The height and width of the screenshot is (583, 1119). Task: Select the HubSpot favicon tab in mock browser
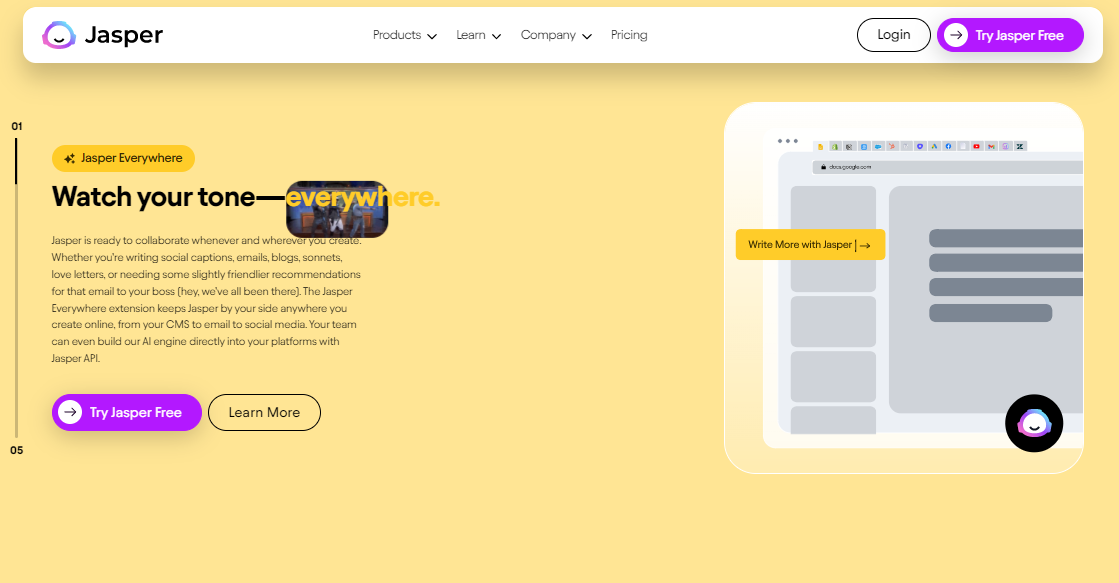(892, 146)
